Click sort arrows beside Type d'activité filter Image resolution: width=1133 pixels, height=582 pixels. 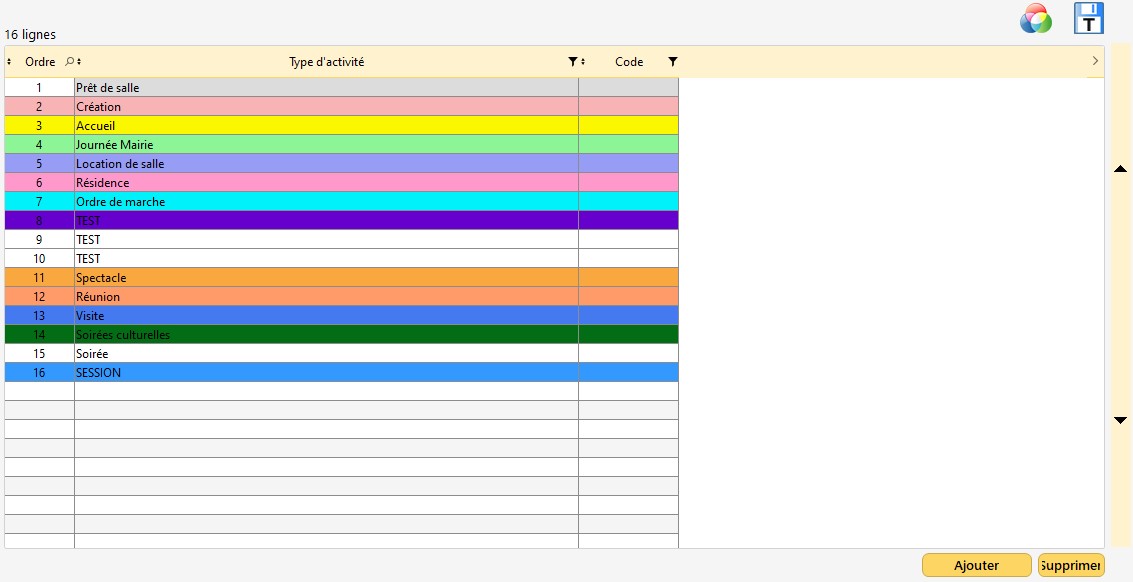583,62
